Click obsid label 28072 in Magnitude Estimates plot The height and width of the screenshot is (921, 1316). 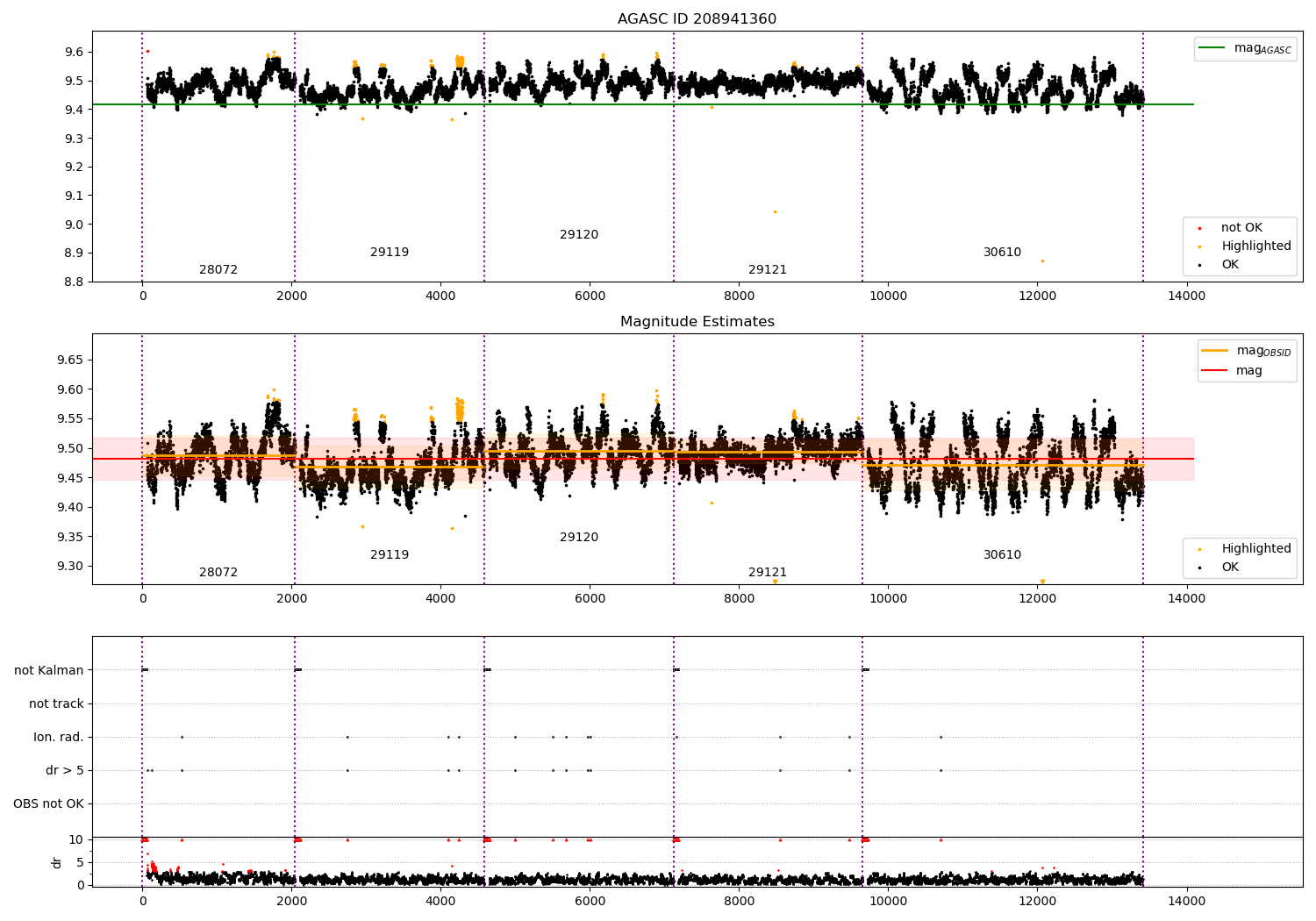(218, 573)
